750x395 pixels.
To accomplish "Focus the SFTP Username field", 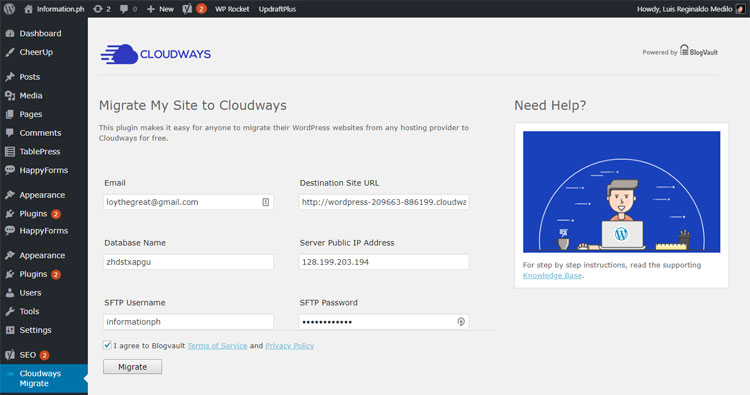I will click(x=188, y=321).
